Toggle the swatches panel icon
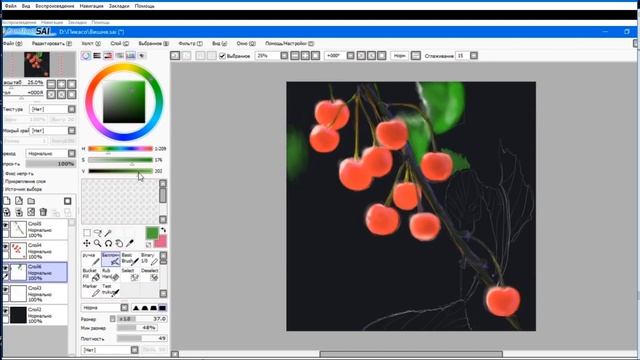Viewport: 640px width, 360px height. [x=131, y=56]
